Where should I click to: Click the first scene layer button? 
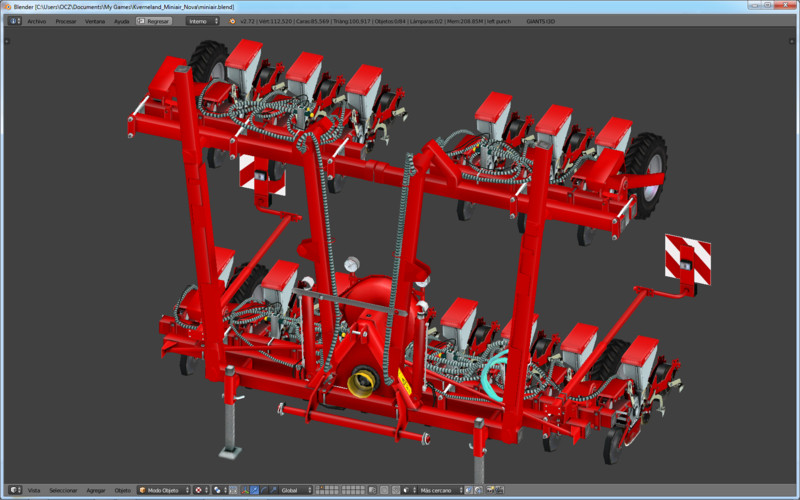(x=322, y=487)
